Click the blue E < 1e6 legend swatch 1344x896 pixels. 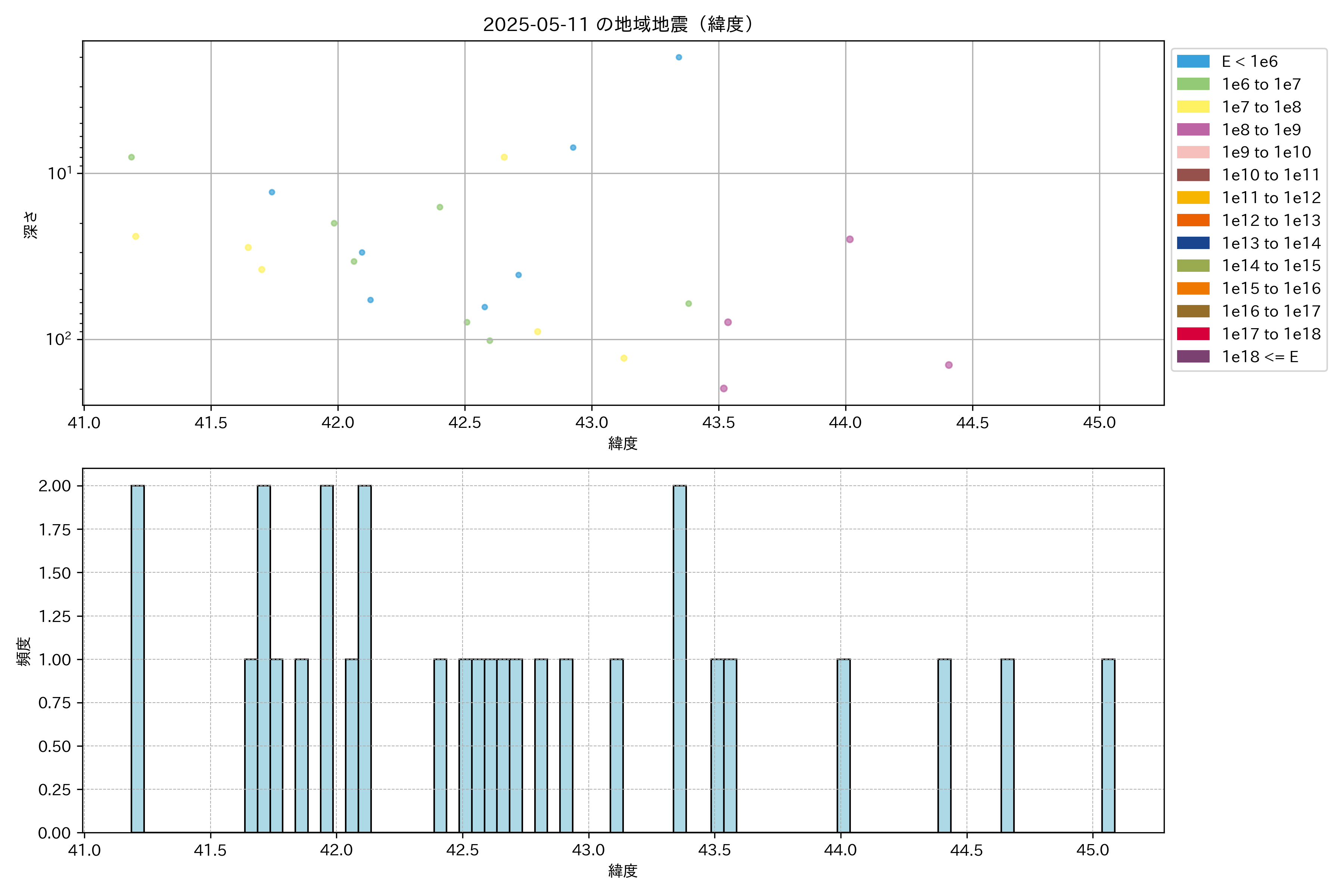pos(1192,62)
